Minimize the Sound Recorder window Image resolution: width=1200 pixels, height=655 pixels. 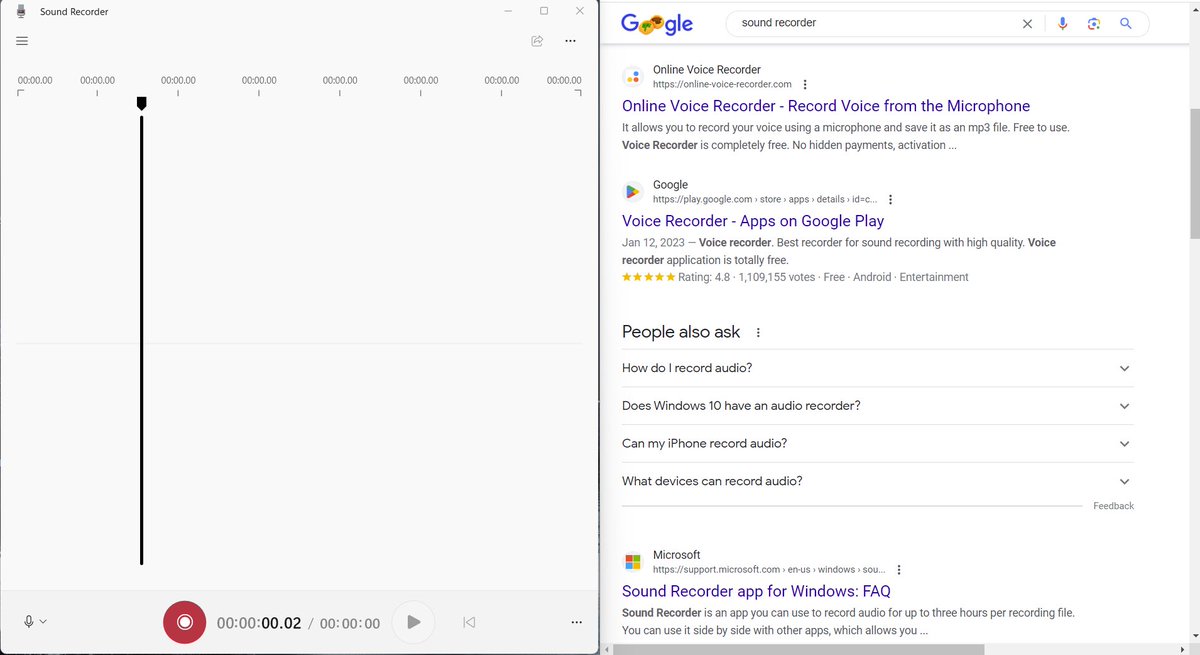click(509, 11)
